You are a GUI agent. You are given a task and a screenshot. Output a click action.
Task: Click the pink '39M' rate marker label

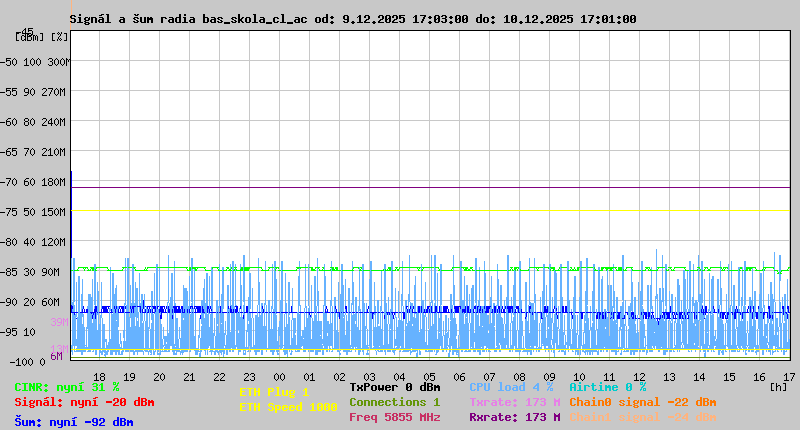point(59,322)
